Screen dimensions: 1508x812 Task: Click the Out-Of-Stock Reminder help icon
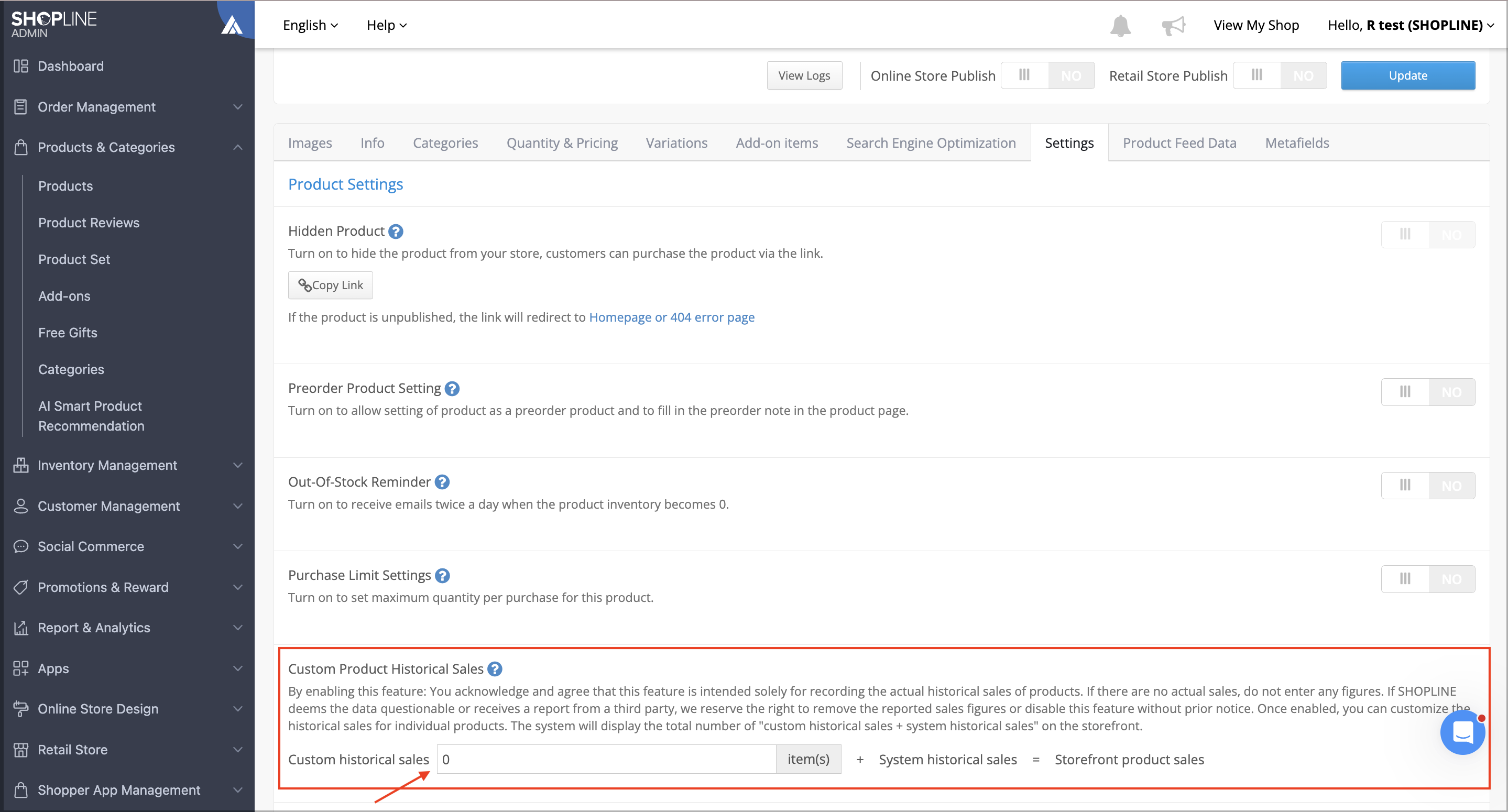[x=442, y=482]
